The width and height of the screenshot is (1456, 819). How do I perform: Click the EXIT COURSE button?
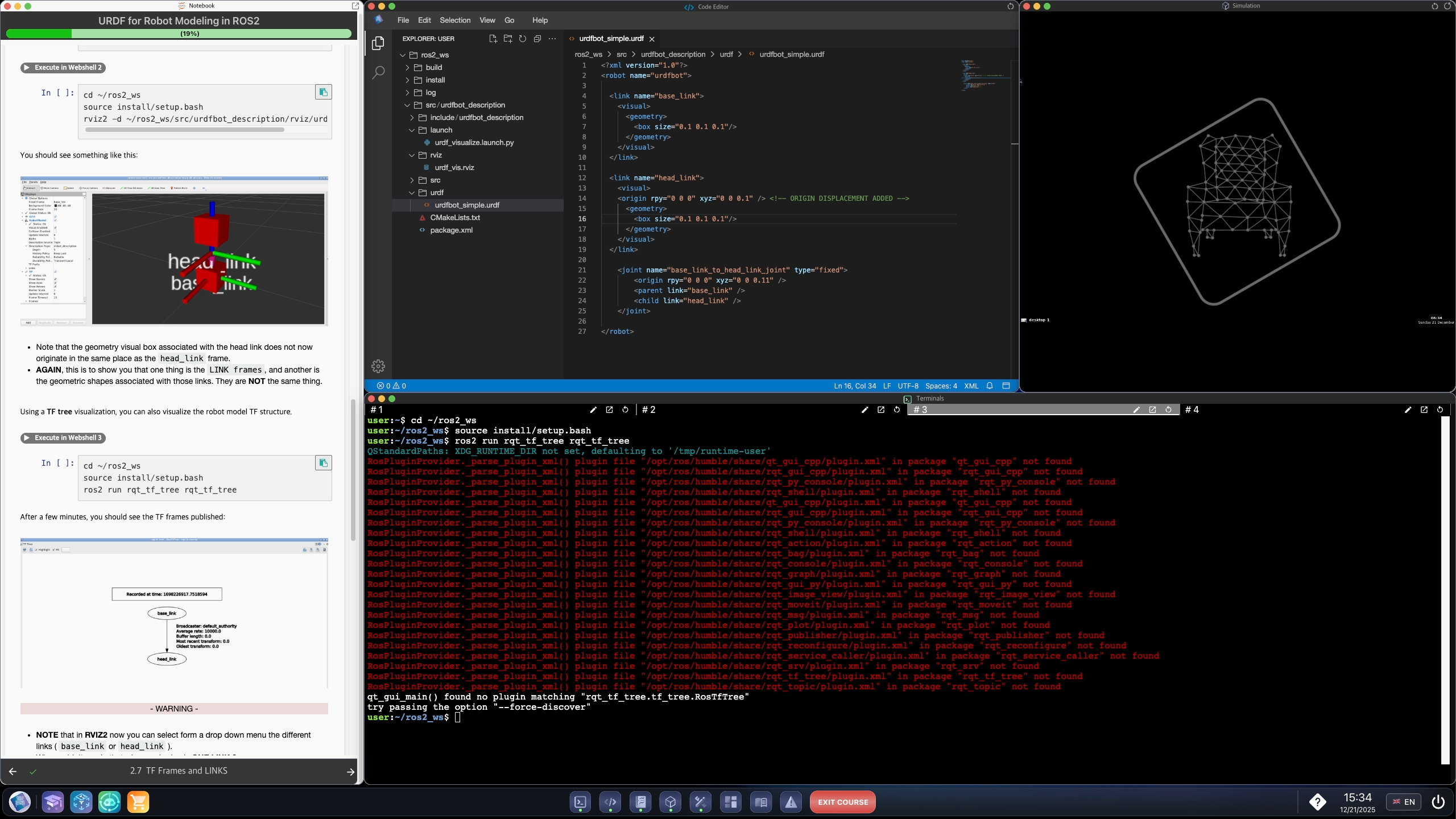pyautogui.click(x=842, y=802)
